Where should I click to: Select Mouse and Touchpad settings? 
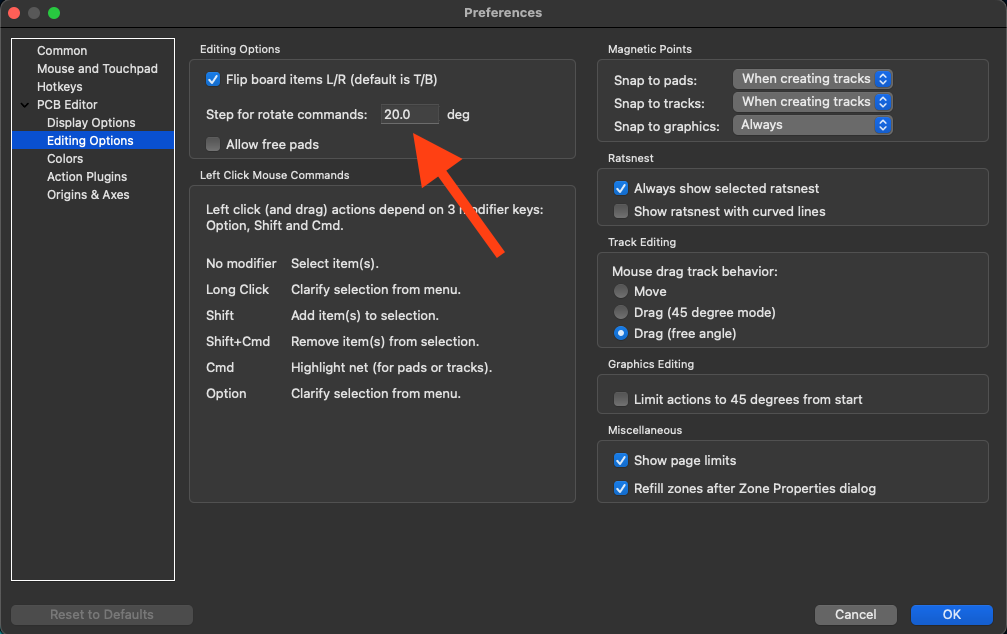(x=97, y=69)
